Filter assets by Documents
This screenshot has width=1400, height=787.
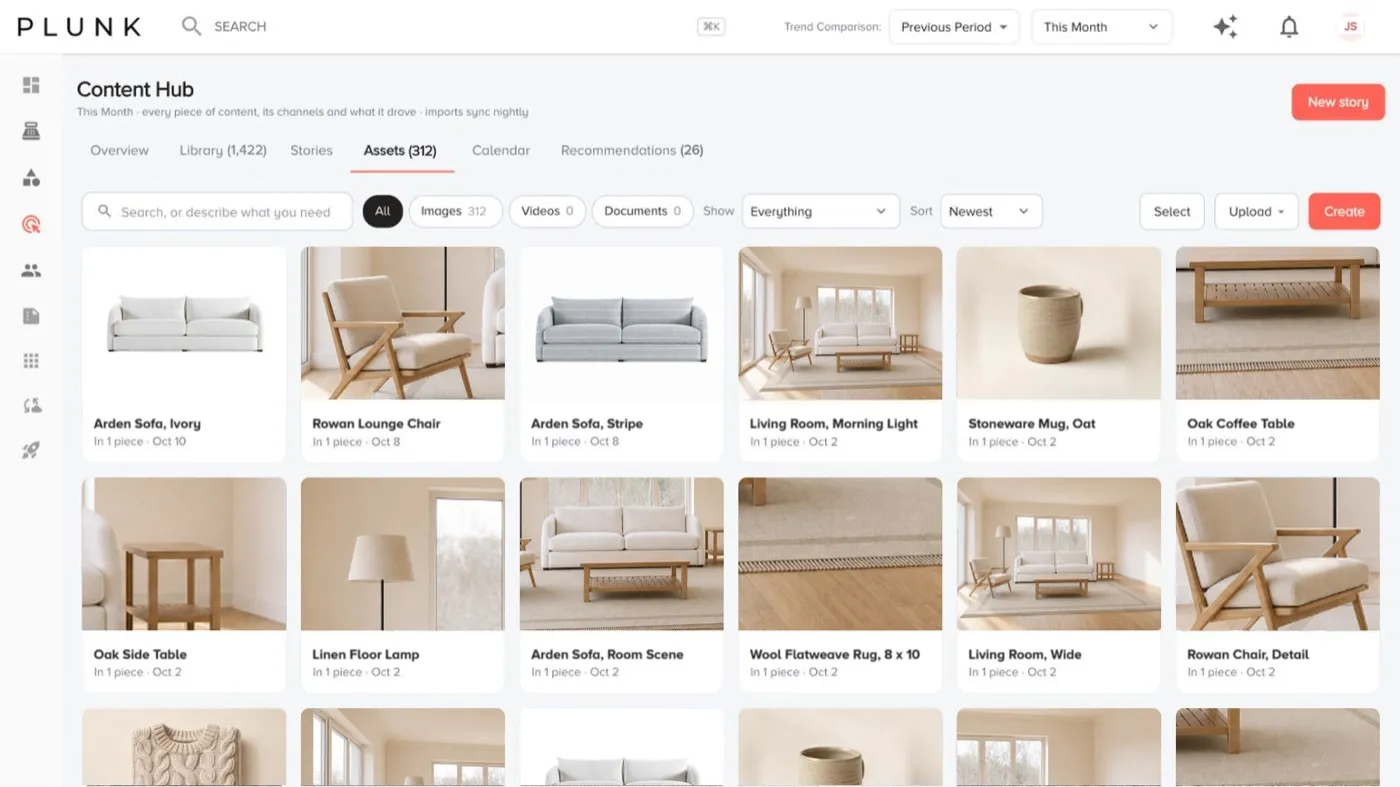pyautogui.click(x=642, y=211)
